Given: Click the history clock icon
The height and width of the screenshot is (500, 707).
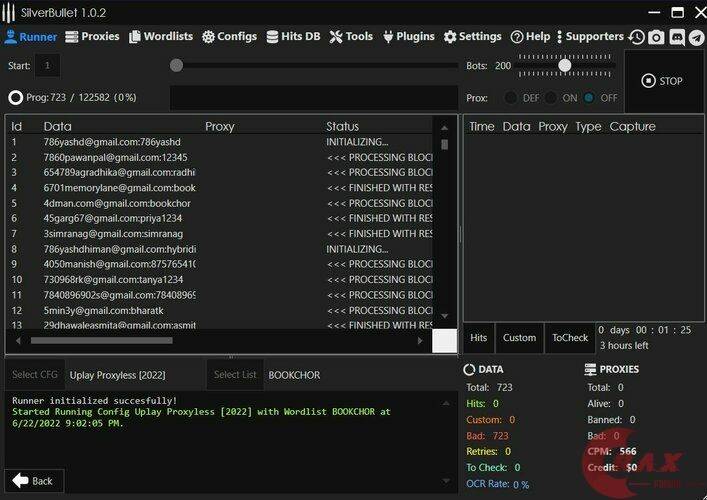Looking at the screenshot, I should coord(637,37).
